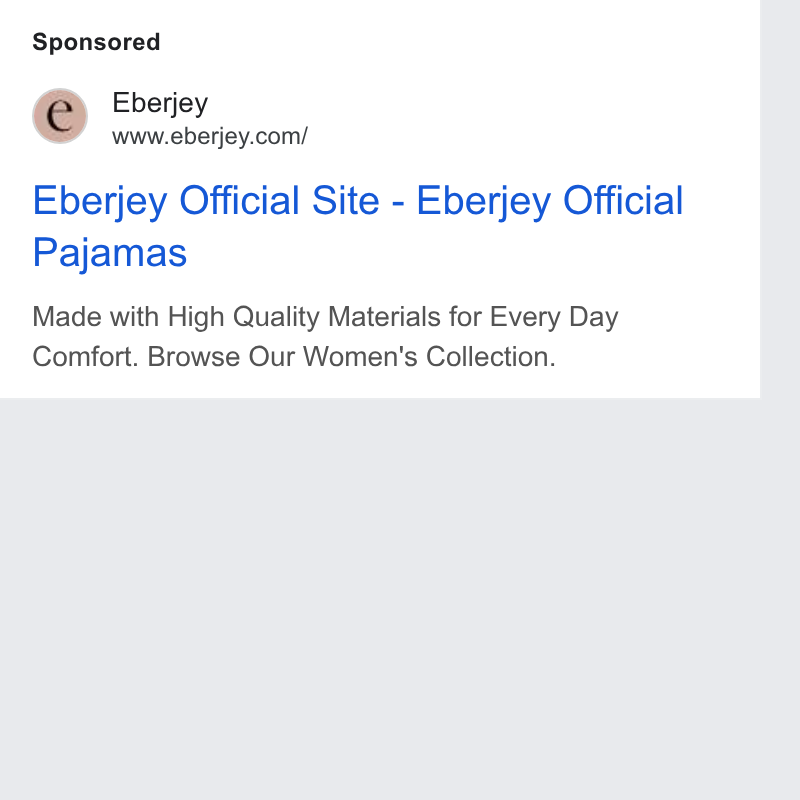Screen dimensions: 800x800
Task: Click the pink circular brand favicon
Action: click(x=60, y=116)
